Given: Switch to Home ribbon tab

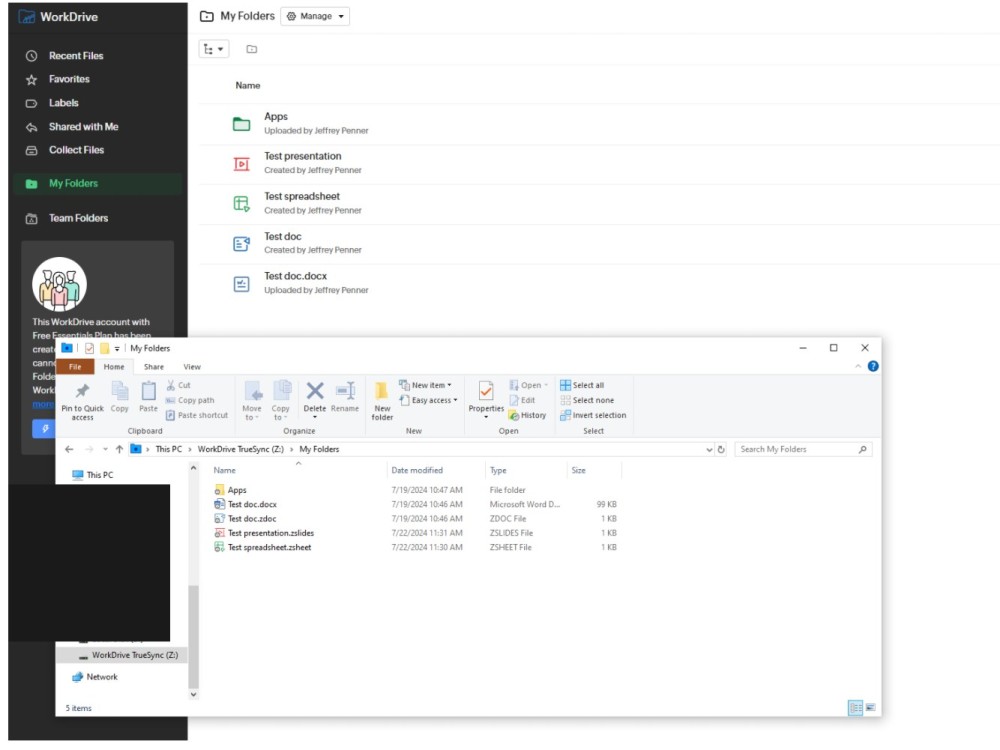Looking at the screenshot, I should (x=114, y=367).
